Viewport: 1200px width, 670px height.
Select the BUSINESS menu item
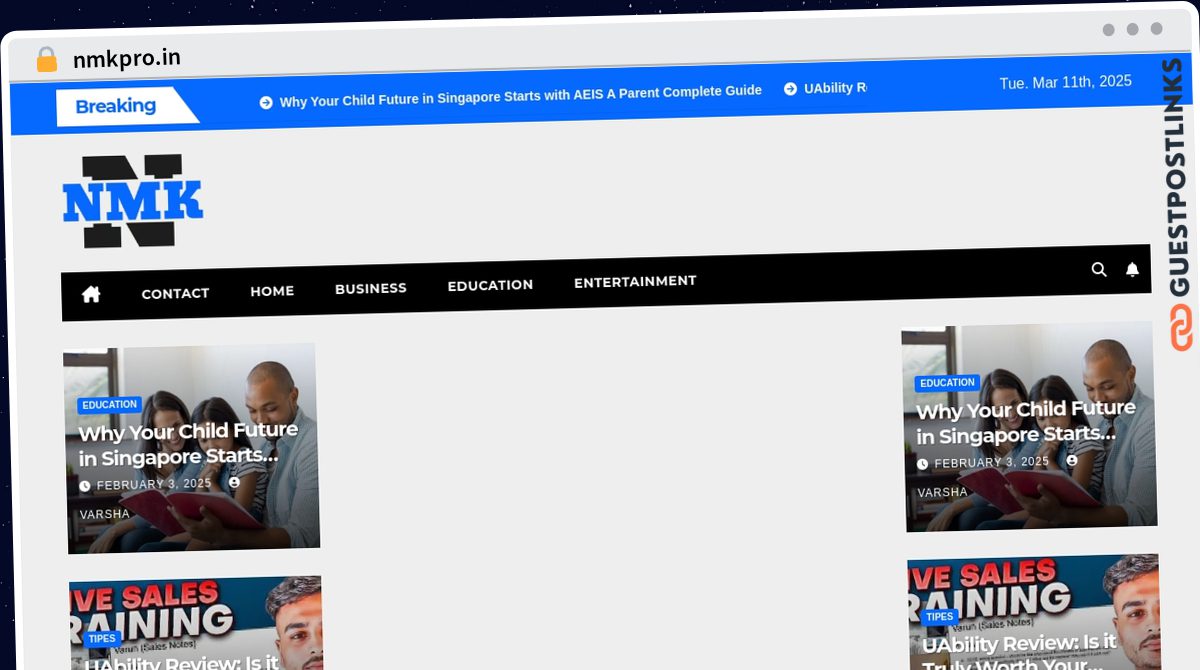pyautogui.click(x=371, y=288)
